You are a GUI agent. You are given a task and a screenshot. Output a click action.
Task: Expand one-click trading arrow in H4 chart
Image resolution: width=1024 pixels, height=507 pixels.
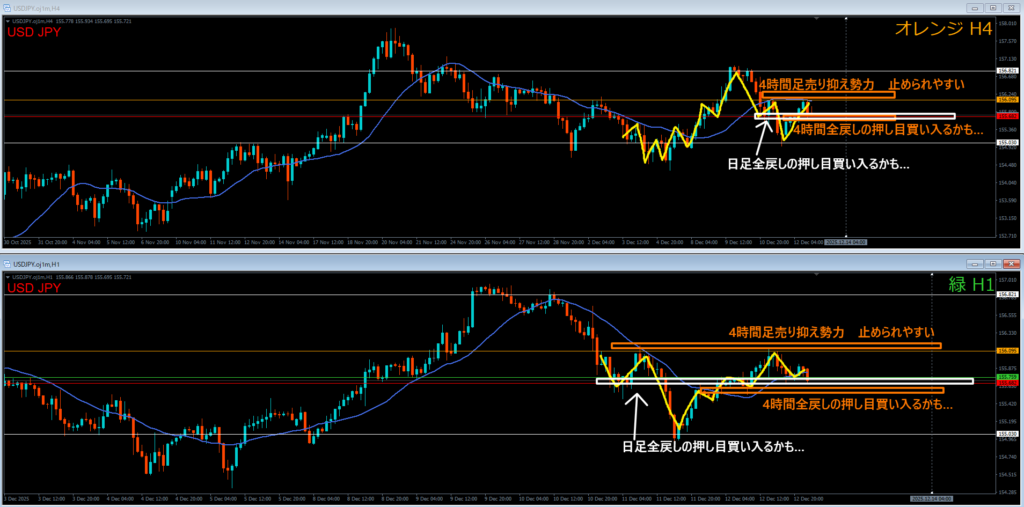tap(8, 22)
